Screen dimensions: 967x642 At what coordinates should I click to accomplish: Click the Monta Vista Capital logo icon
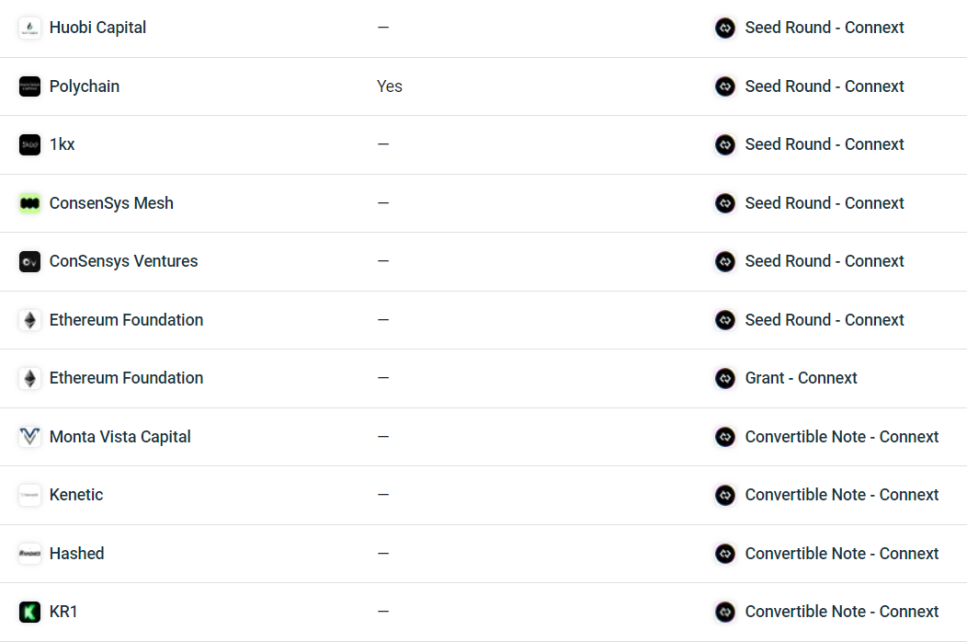click(30, 437)
